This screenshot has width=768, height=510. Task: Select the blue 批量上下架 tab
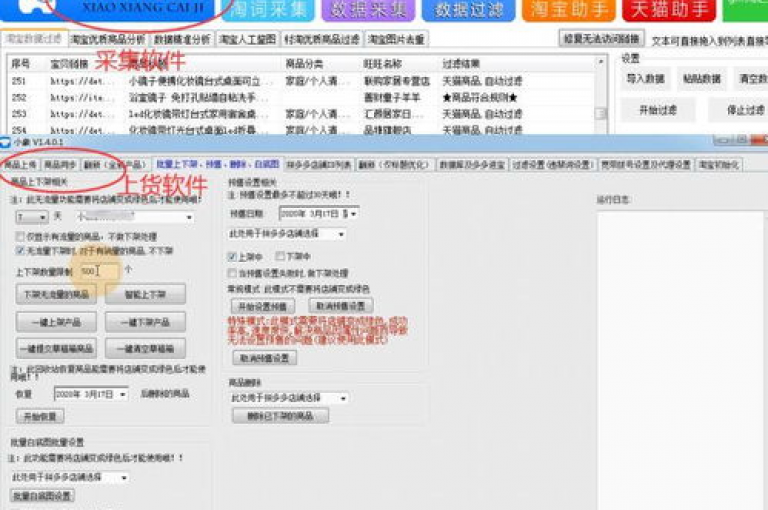(217, 164)
